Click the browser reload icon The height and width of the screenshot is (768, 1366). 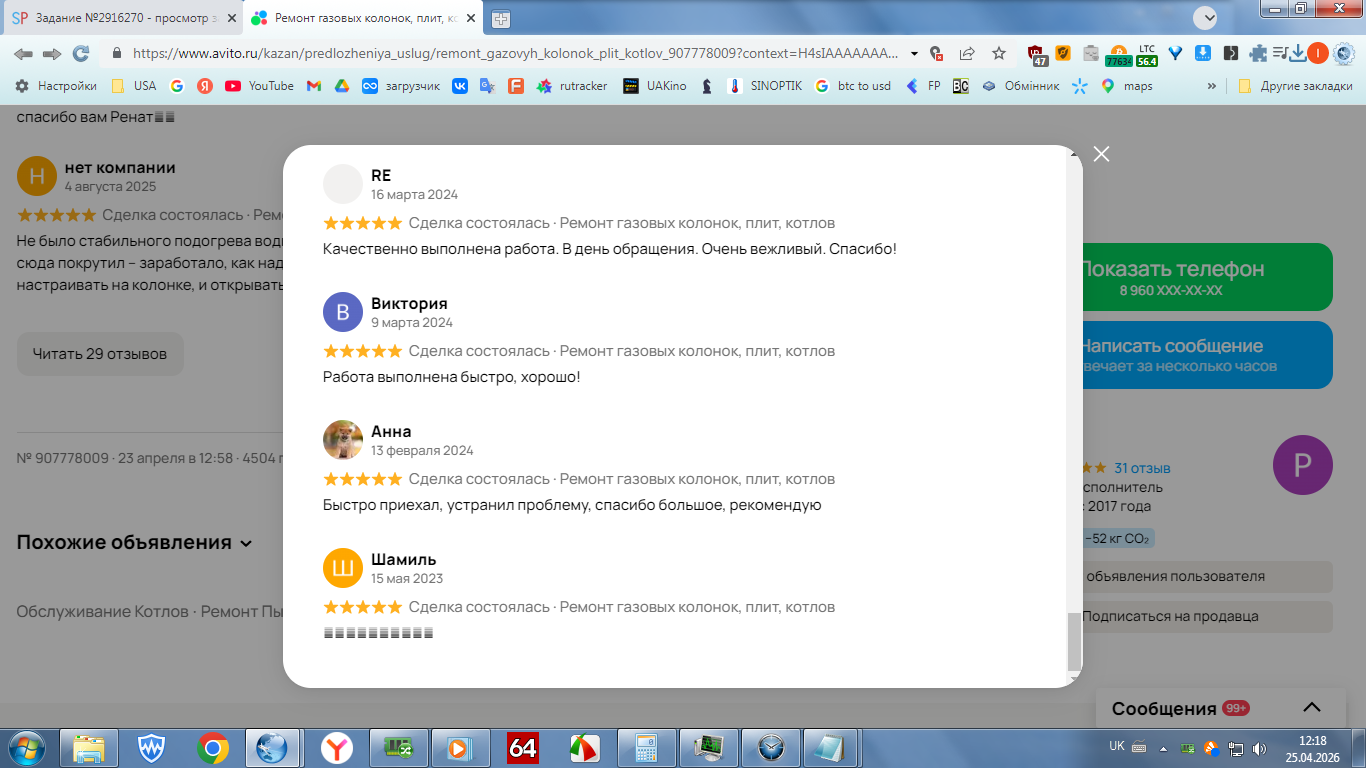(x=81, y=53)
